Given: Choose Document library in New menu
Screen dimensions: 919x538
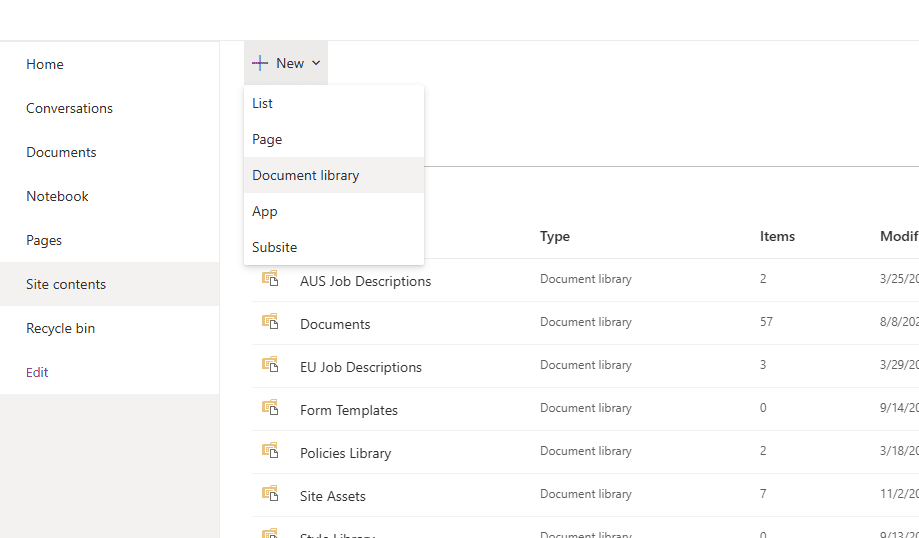Looking at the screenshot, I should coord(306,175).
